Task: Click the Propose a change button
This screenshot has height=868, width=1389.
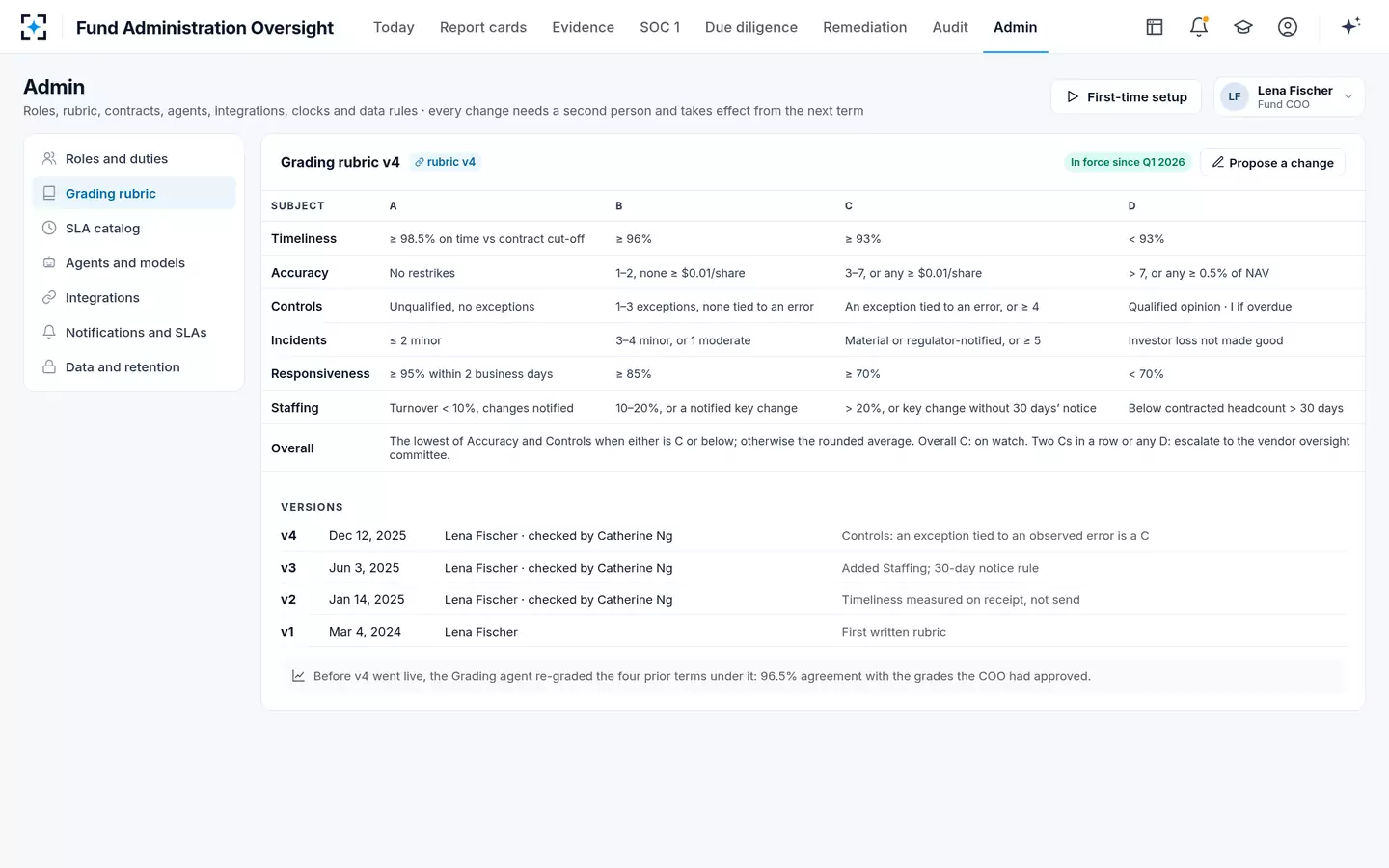Action: pos(1272,163)
